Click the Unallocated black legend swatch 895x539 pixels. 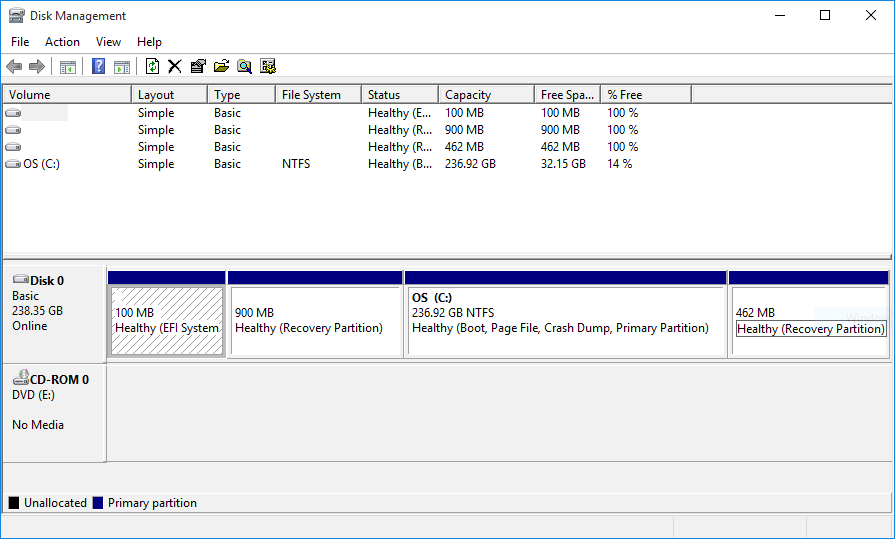[14, 503]
